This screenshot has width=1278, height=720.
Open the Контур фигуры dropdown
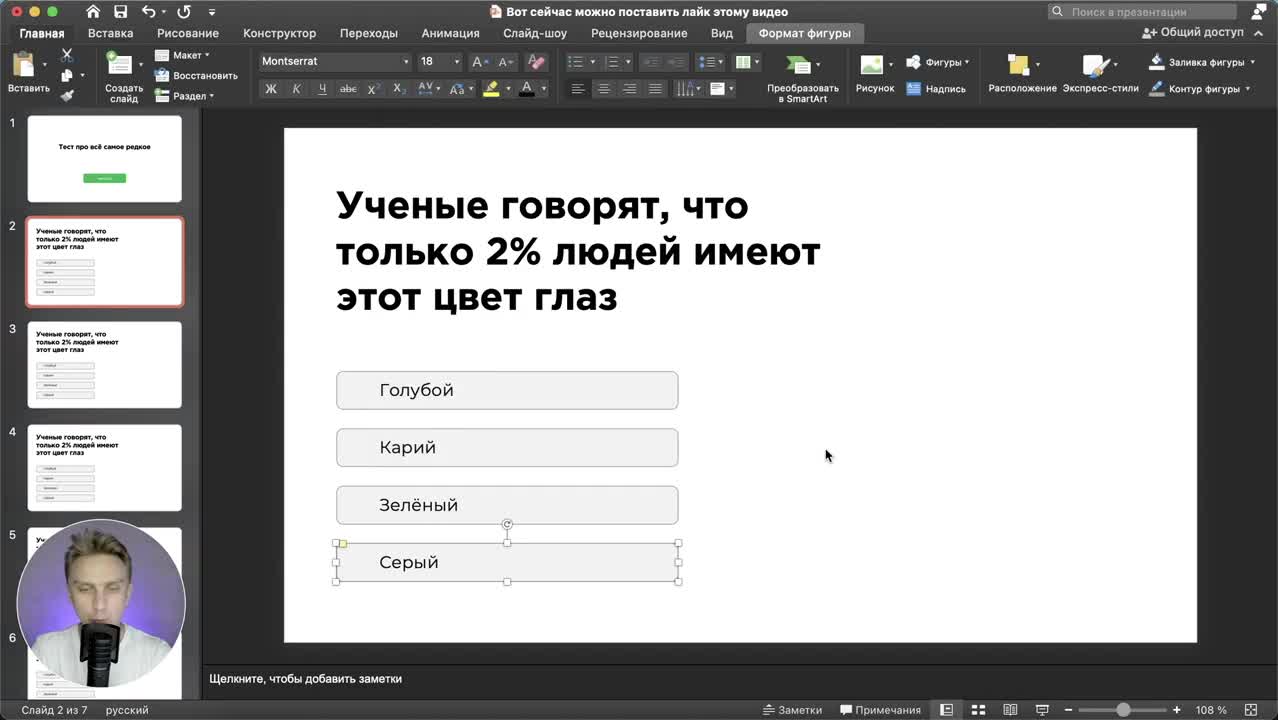coord(1247,89)
